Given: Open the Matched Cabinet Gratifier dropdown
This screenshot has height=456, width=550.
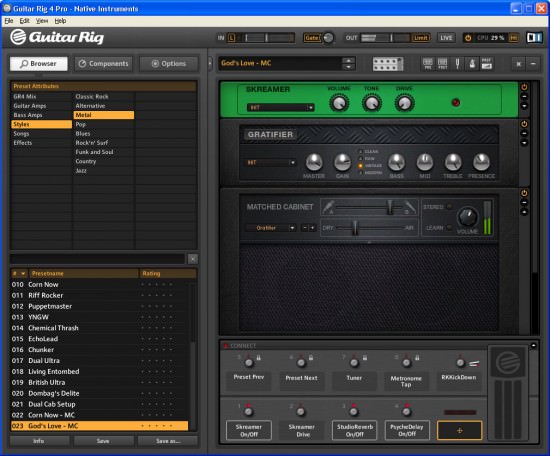Looking at the screenshot, I should (270, 228).
